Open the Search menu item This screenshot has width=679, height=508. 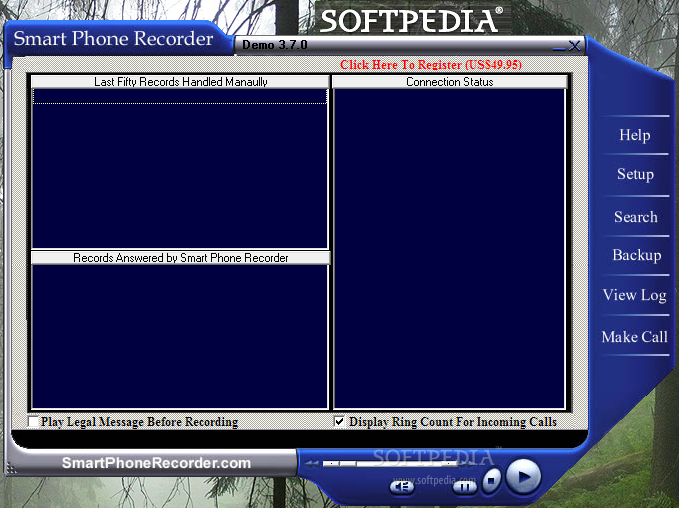tap(636, 217)
